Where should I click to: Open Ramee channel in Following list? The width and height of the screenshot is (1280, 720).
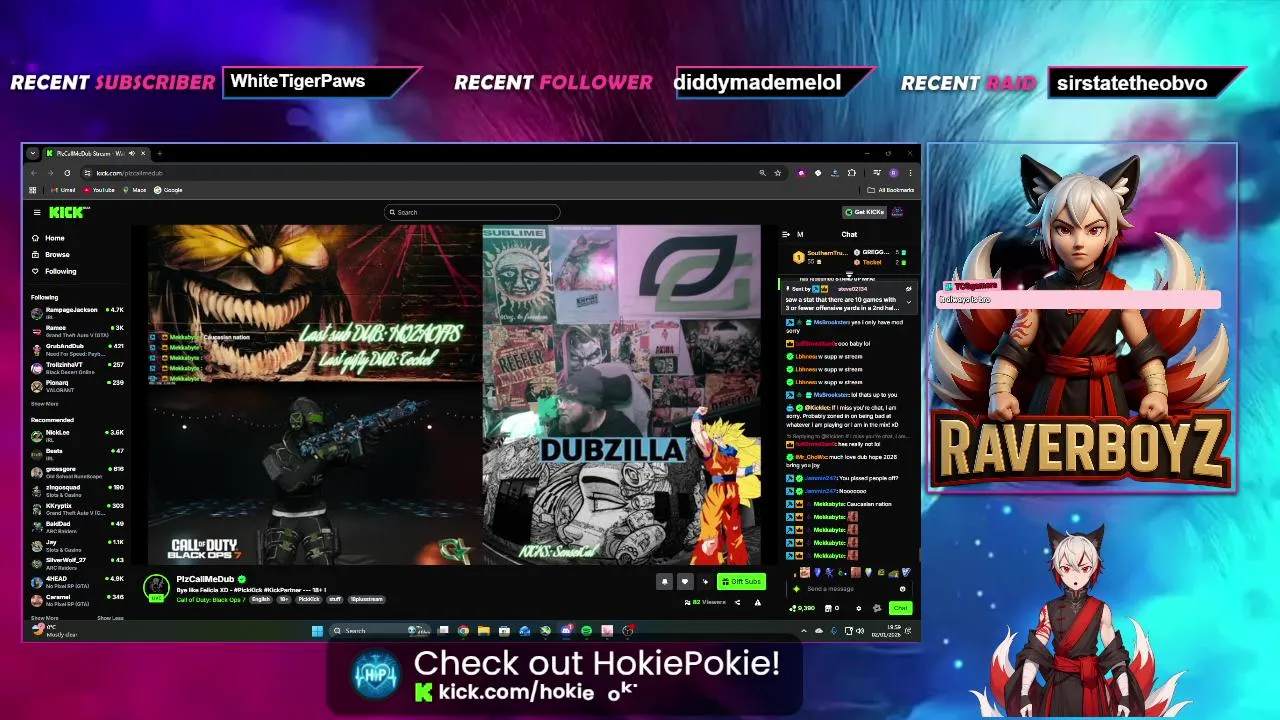pos(77,330)
